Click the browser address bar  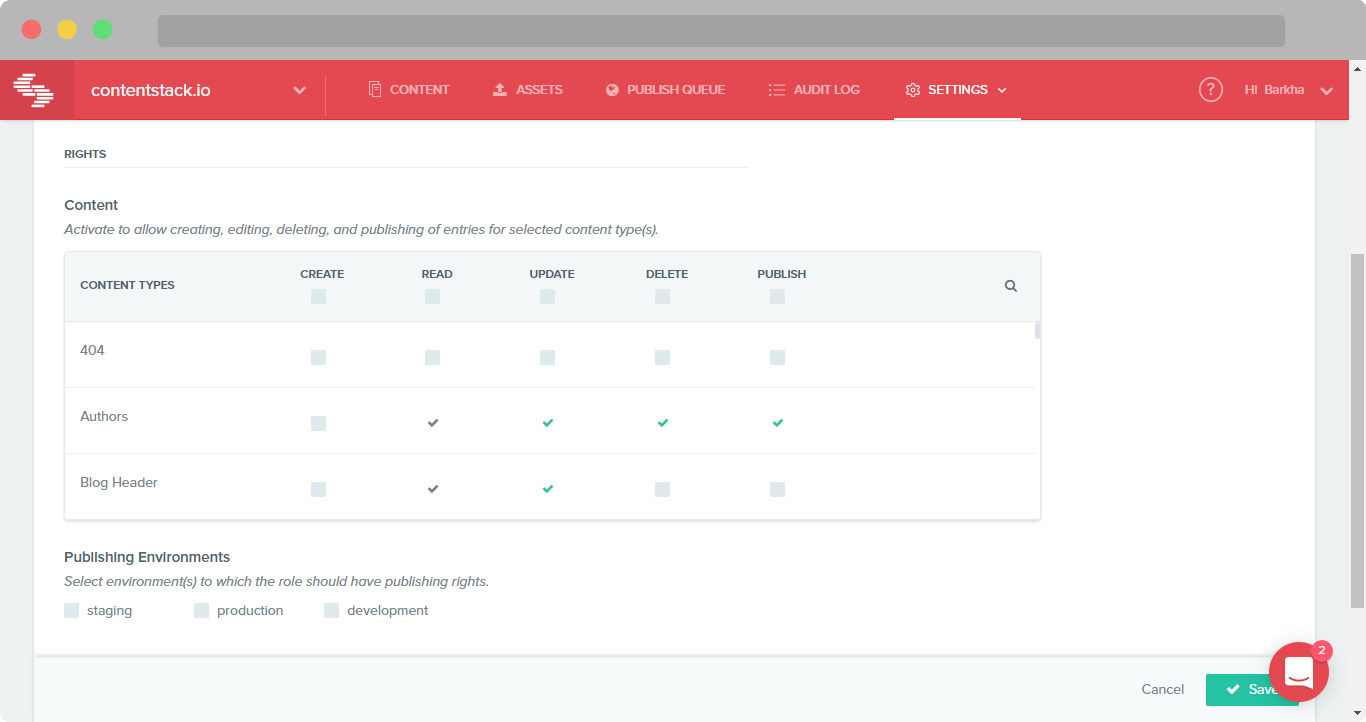721,30
